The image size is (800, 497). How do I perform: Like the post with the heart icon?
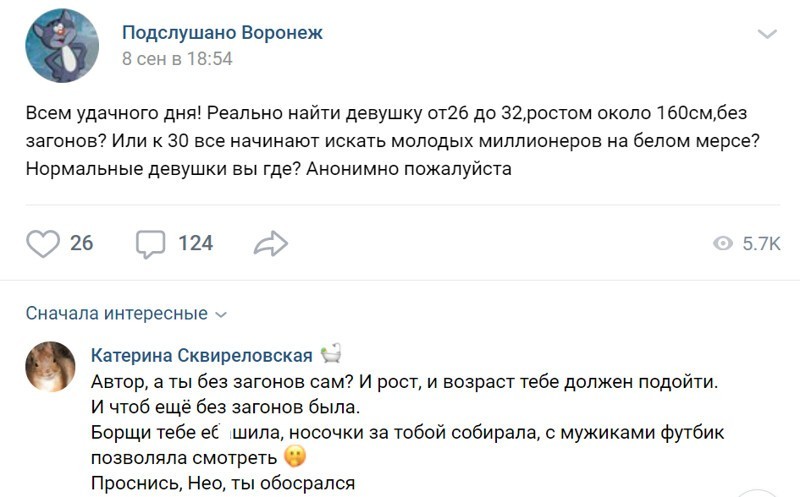(42, 243)
